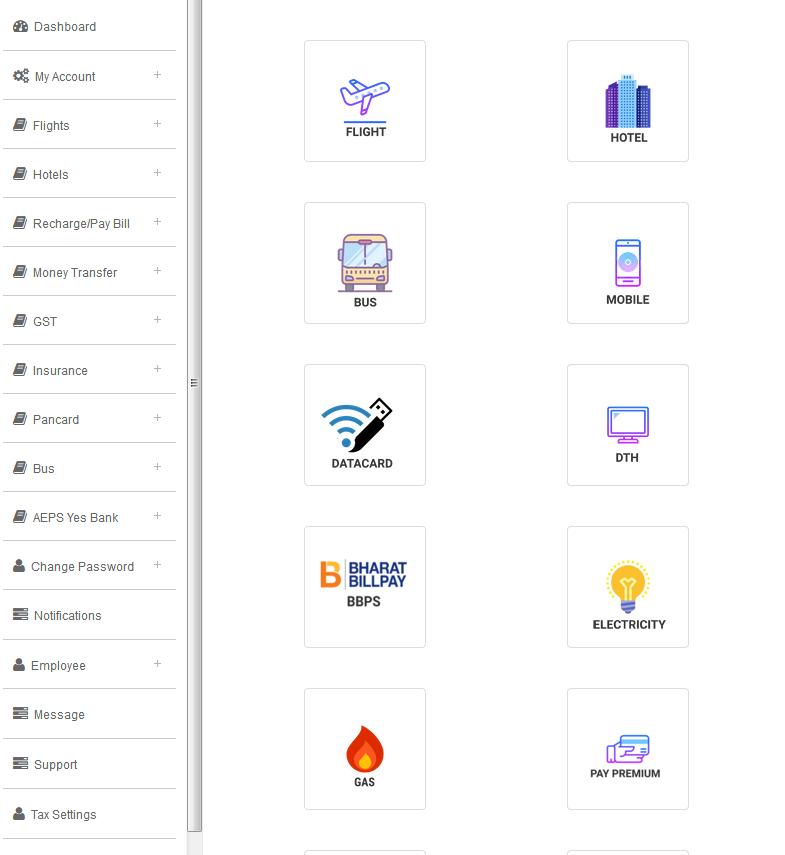Select the Pay Premium tile
Screen dimensions: 785x855
point(627,749)
